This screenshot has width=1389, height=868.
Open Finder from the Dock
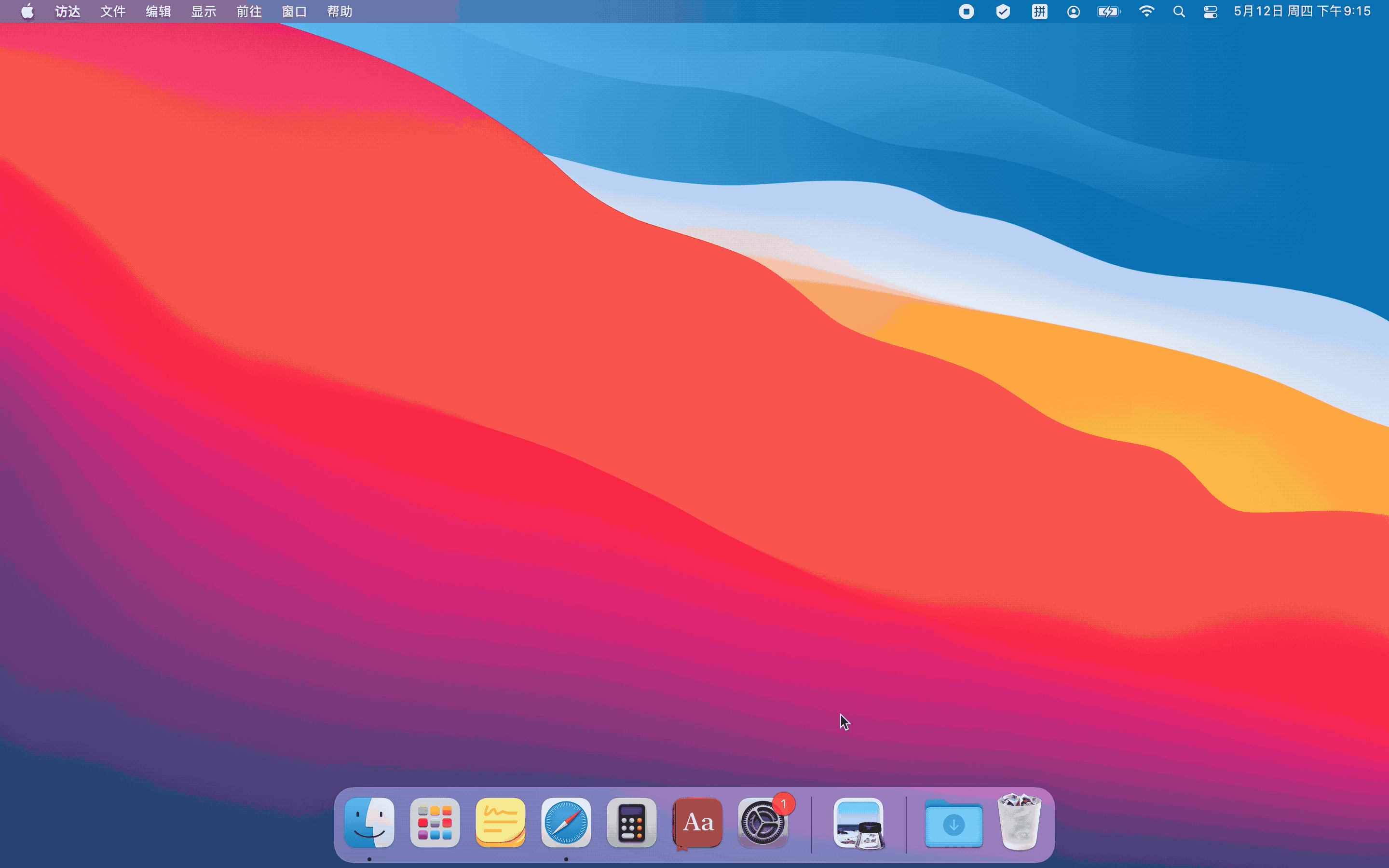tap(369, 823)
